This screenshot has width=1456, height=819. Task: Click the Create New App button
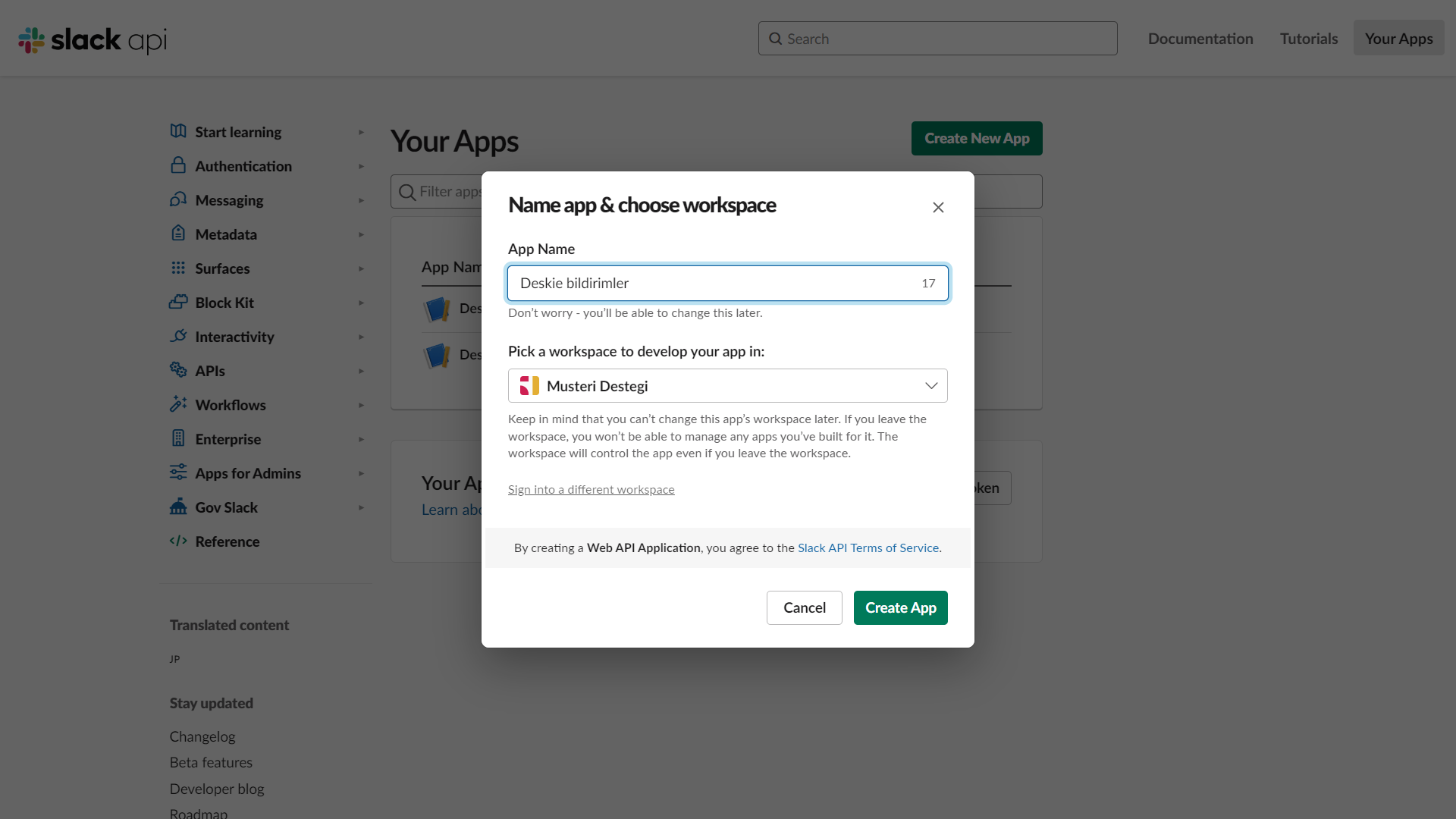tap(977, 138)
